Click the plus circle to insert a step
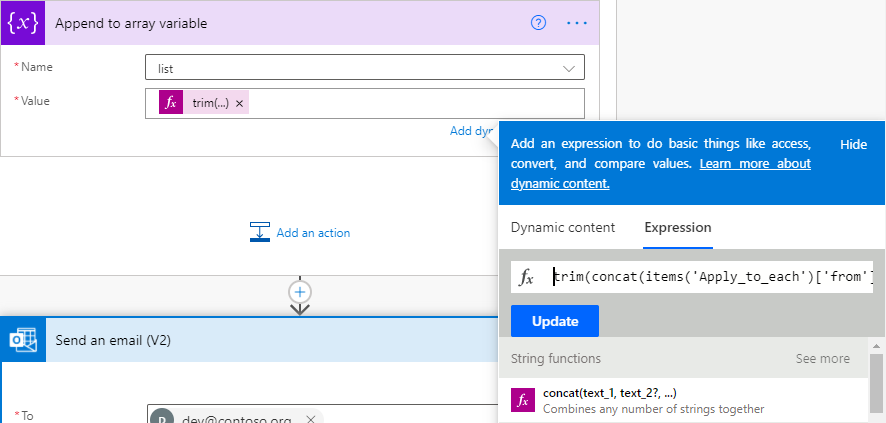The height and width of the screenshot is (423, 886). pyautogui.click(x=300, y=291)
